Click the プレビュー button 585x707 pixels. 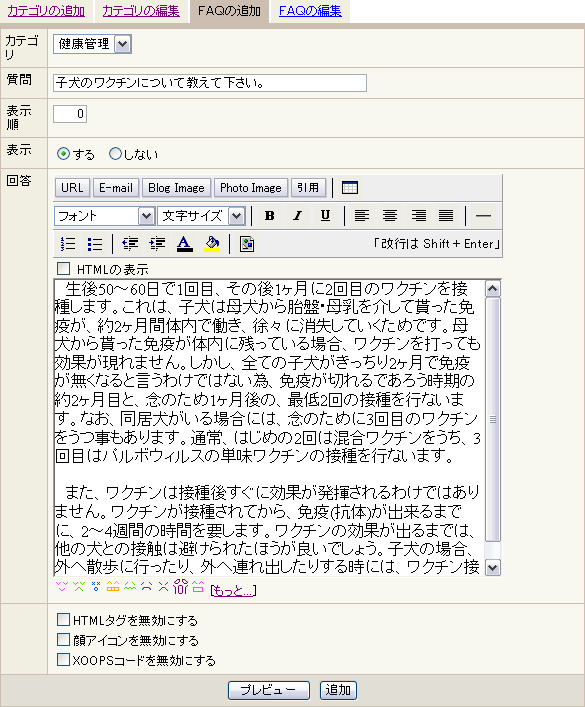pyautogui.click(x=268, y=690)
